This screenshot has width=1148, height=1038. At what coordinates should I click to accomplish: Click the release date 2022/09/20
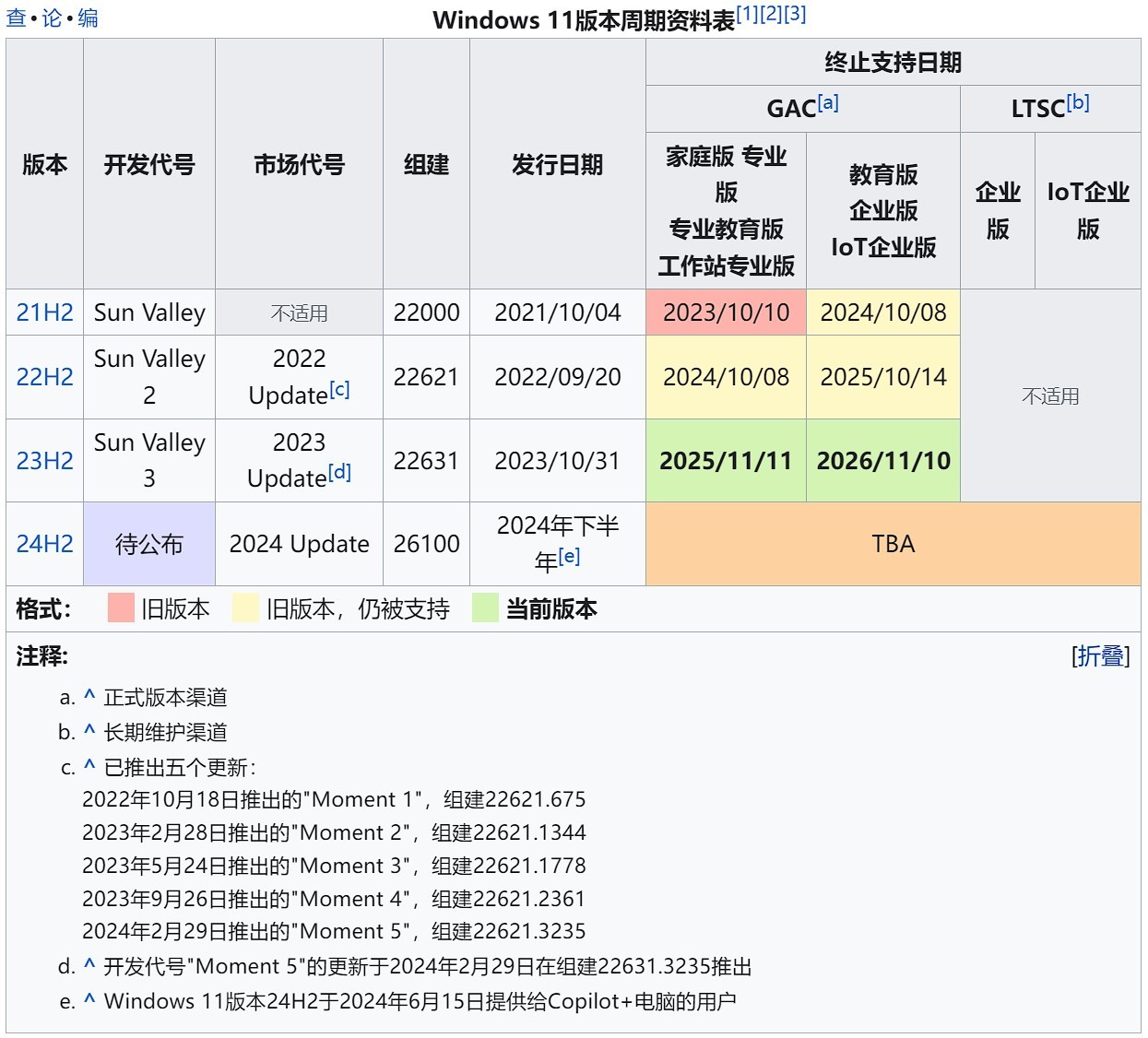pos(557,377)
